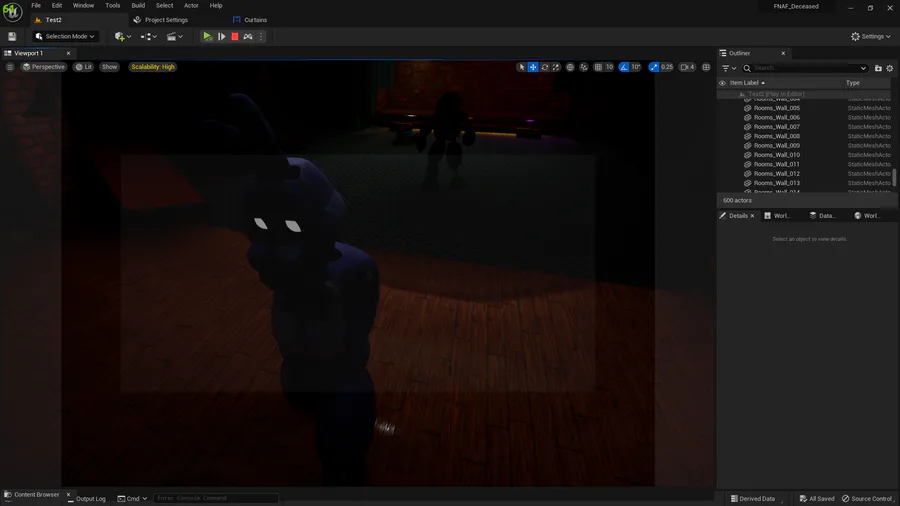Toggle the world coordinate system globe icon

tap(570, 67)
